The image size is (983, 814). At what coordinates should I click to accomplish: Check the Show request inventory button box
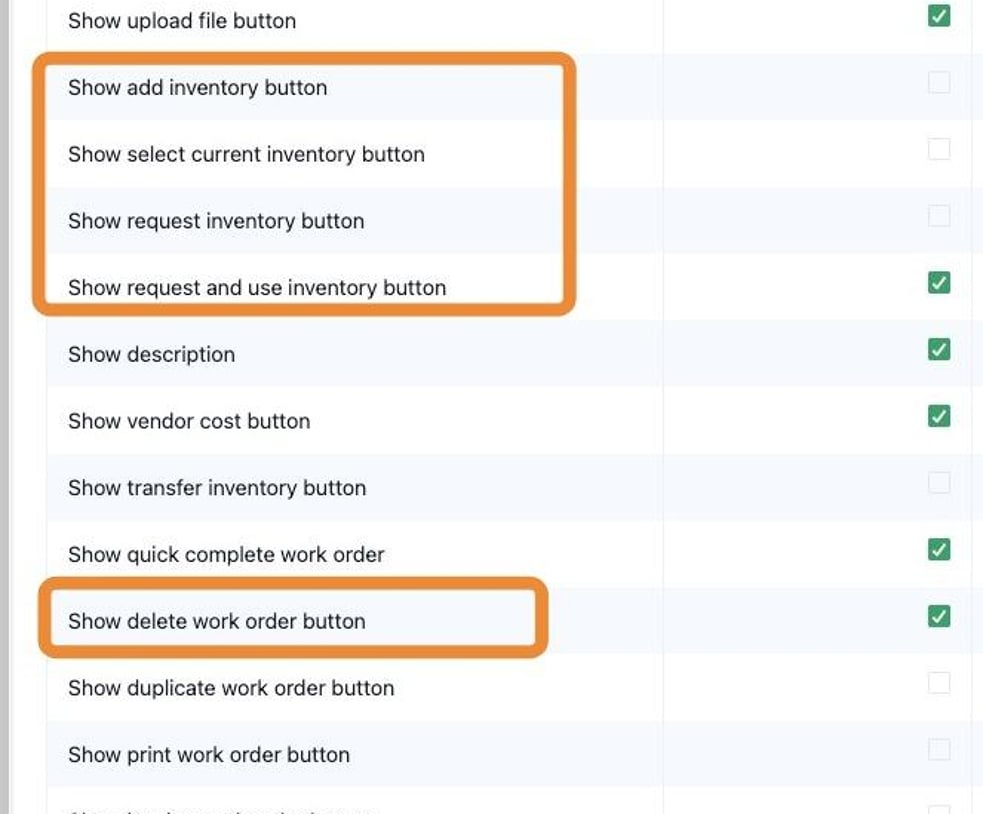click(x=938, y=216)
